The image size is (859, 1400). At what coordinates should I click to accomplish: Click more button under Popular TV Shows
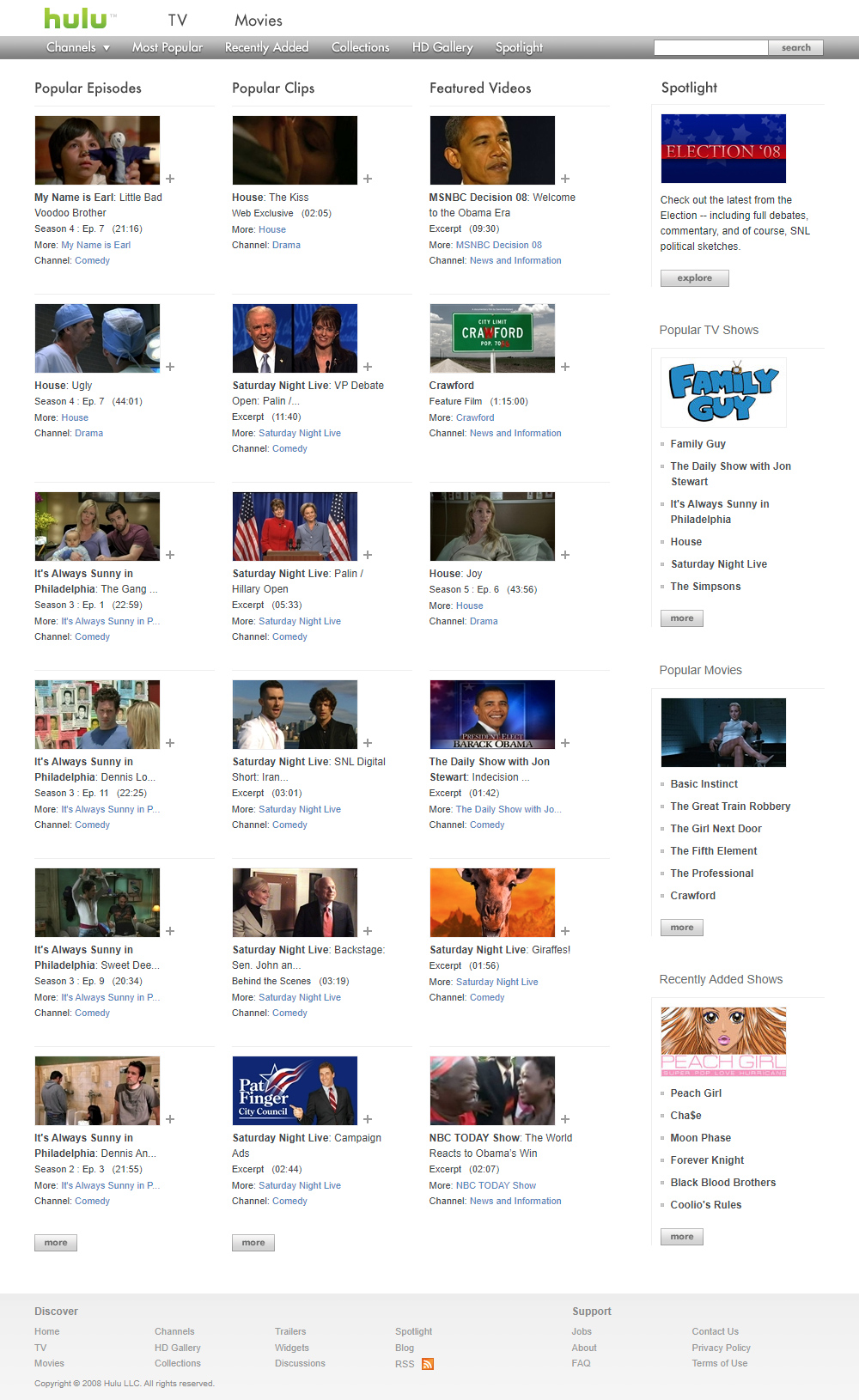[x=682, y=618]
